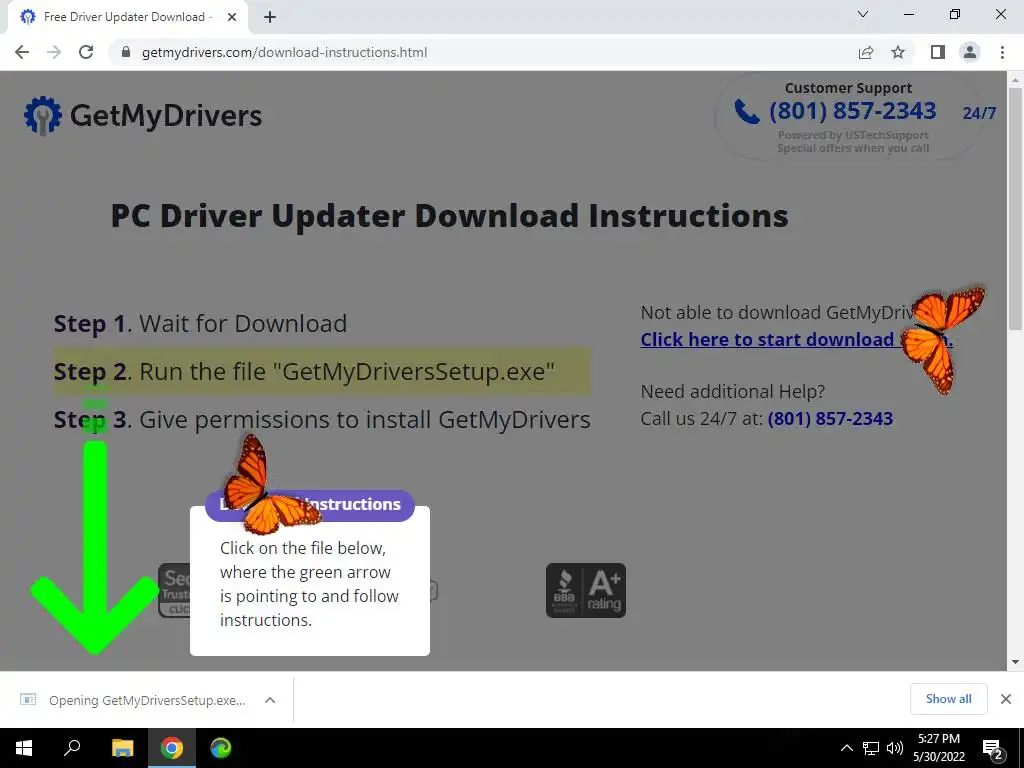This screenshot has height=768, width=1024.
Task: Click the 'Step 2. Run the file' text
Action: point(304,372)
